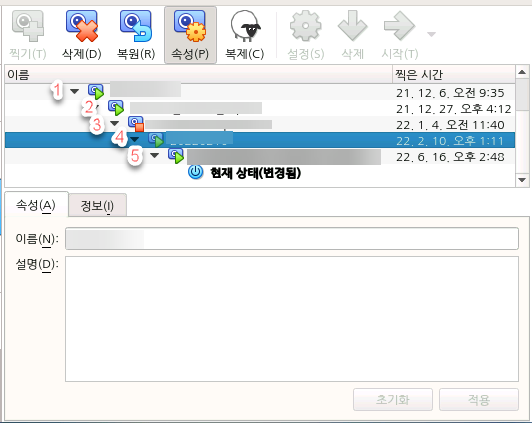Click the 시작(T) start arrow icon
Image resolution: width=532 pixels, height=423 pixels.
pos(399,26)
